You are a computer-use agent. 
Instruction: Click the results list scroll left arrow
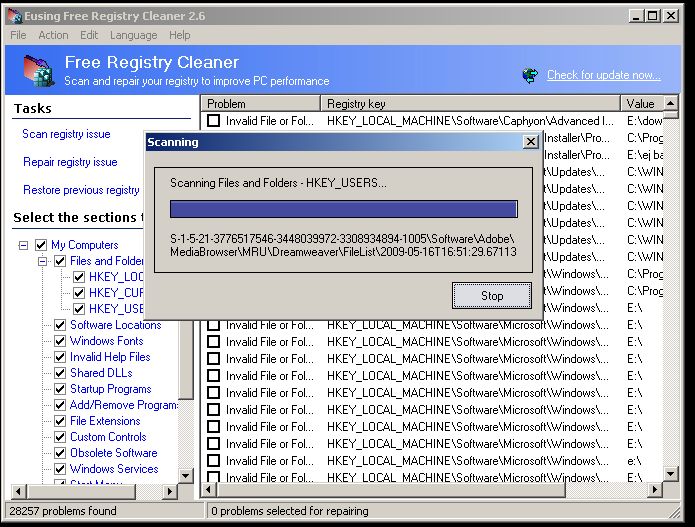click(209, 490)
